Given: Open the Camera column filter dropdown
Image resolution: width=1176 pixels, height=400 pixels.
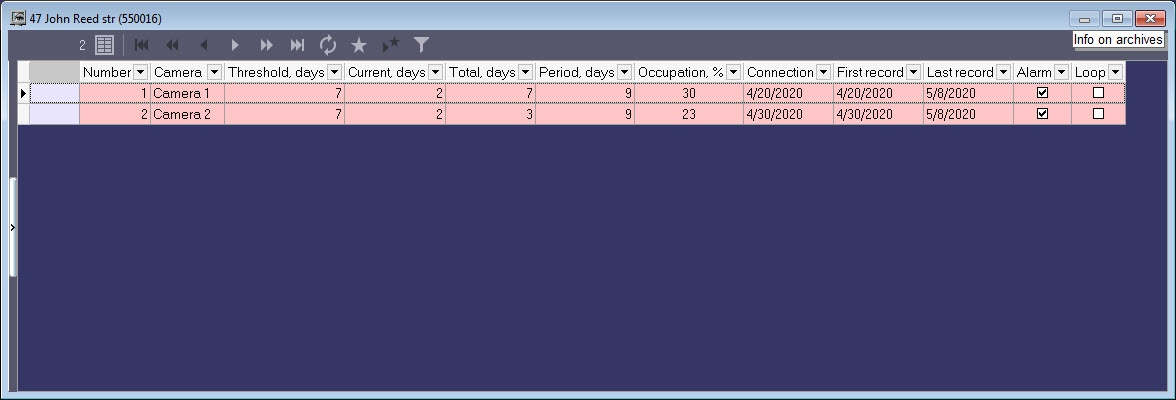Looking at the screenshot, I should (x=214, y=72).
